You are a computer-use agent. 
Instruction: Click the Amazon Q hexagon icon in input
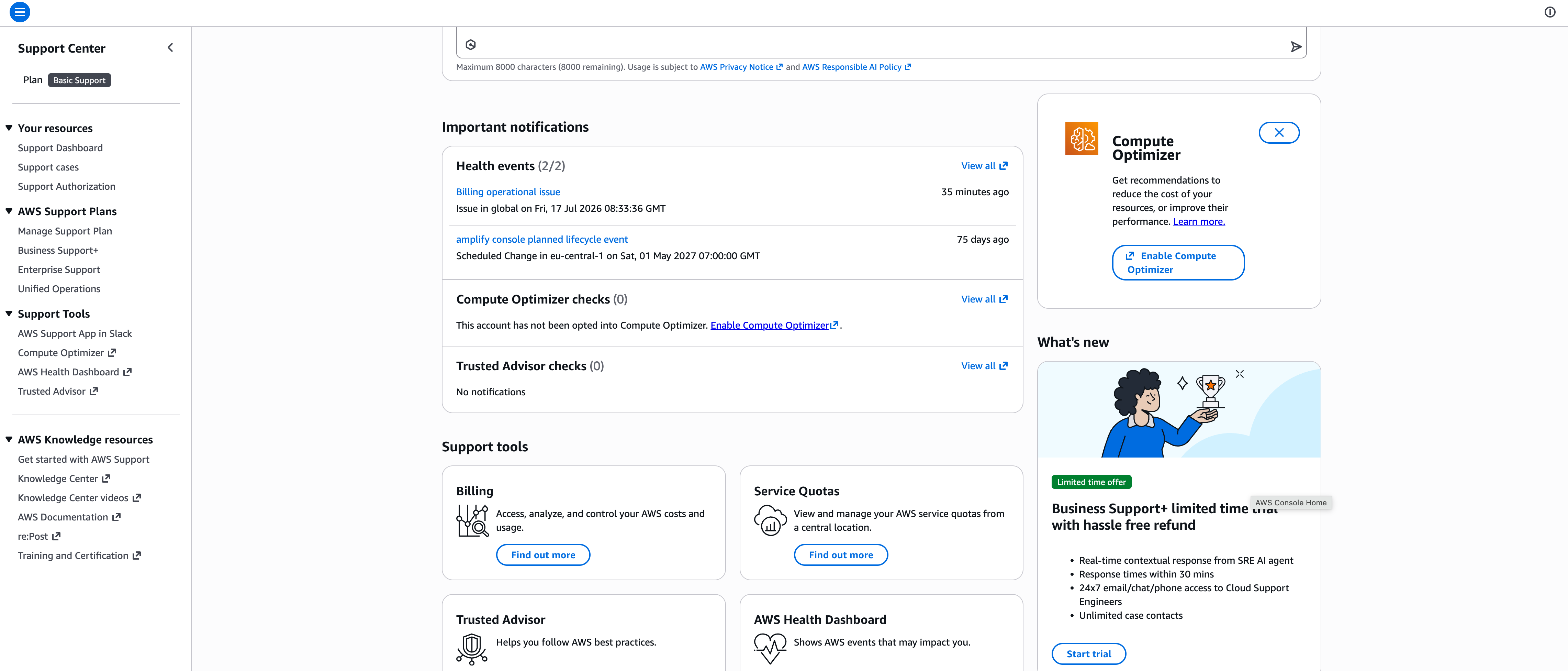[x=471, y=44]
